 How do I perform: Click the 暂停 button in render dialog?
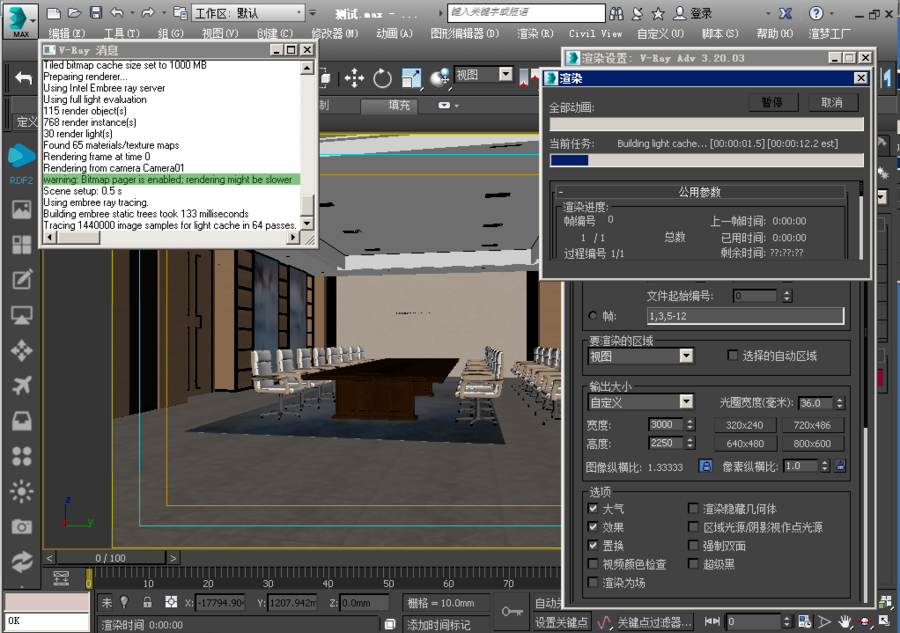tap(773, 103)
